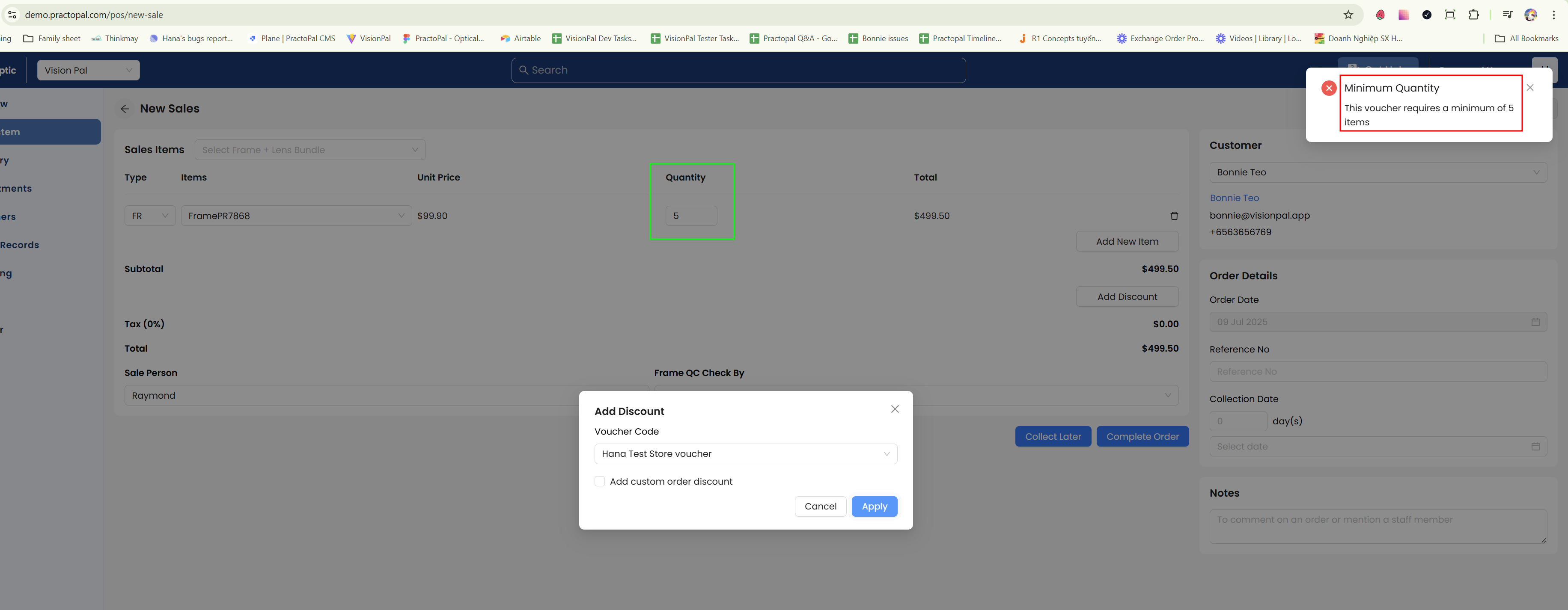Screen dimensions: 1568x610
Task: Click the search magnifier icon in top bar
Action: click(x=523, y=71)
